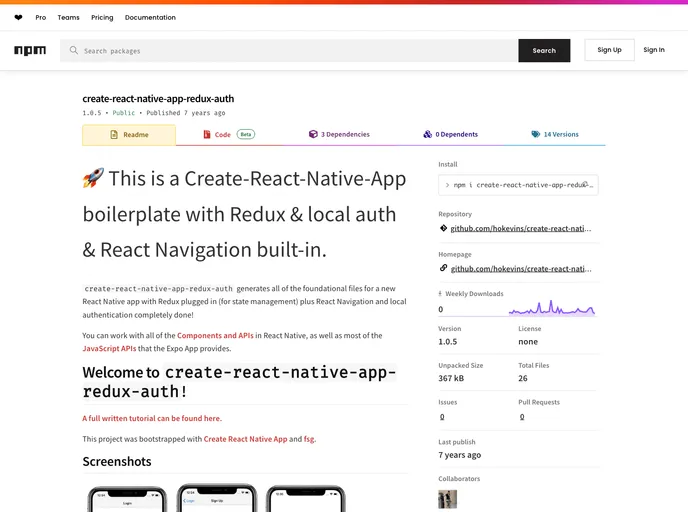Viewport: 688px width, 512px height.
Task: Click the Sign Up button
Action: pos(609,50)
